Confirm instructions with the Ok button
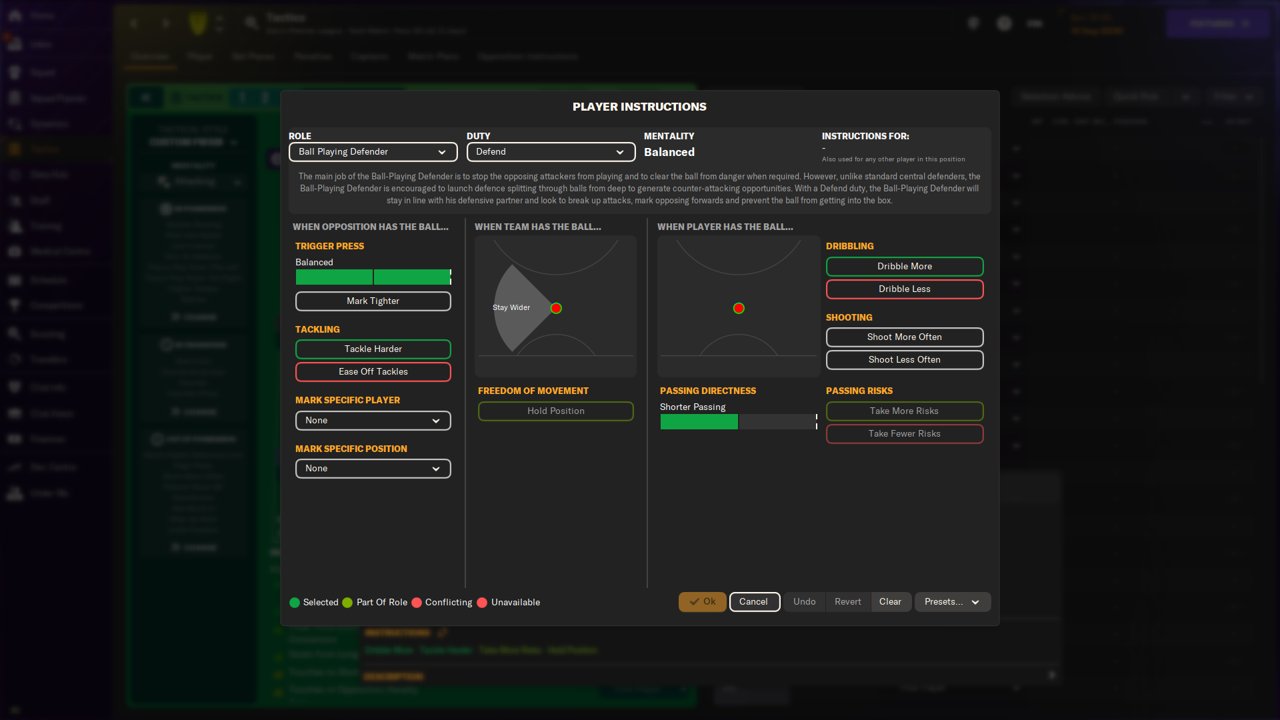This screenshot has width=1280, height=720. [x=703, y=602]
